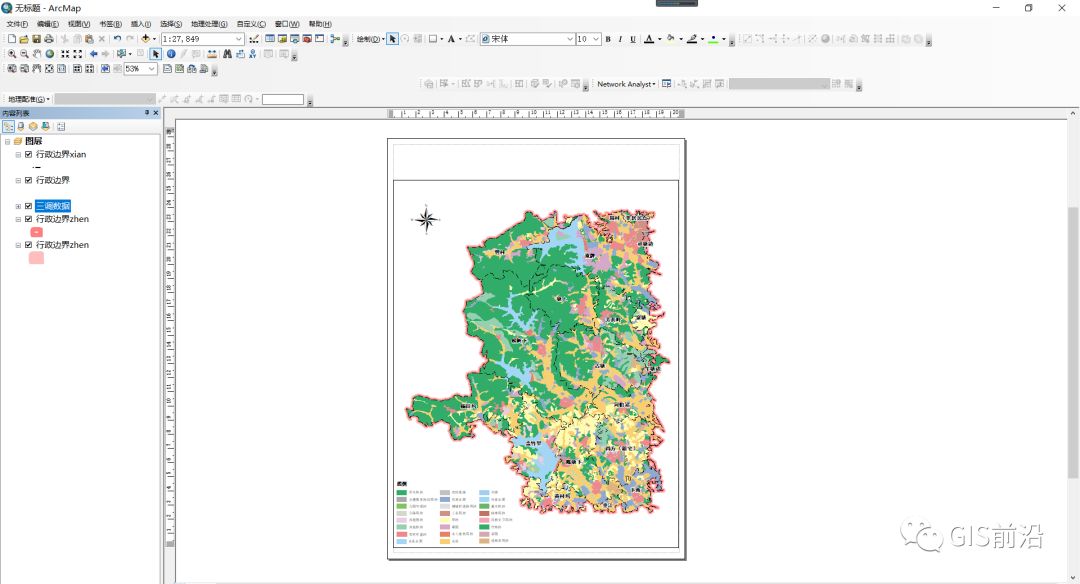Zoom to full extent with globe icon
Screen dimensions: 1080x584
point(50,54)
